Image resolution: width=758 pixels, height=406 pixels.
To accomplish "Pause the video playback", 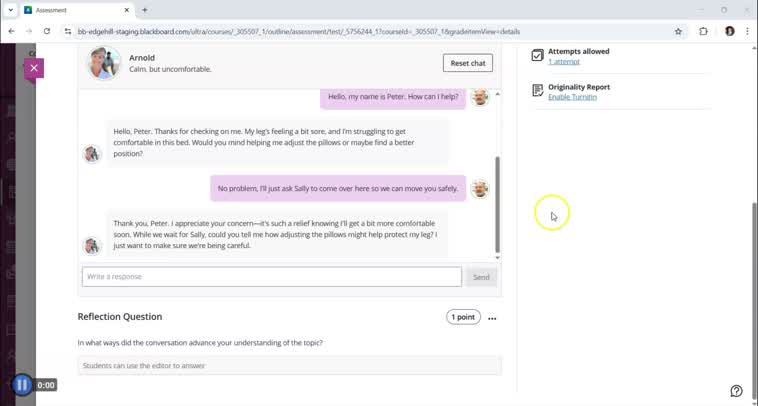I will point(22,385).
